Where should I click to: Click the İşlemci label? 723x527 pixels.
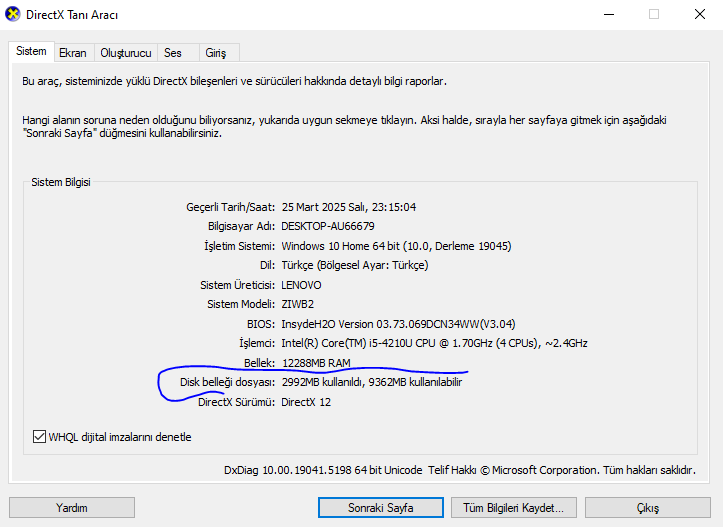(x=257, y=343)
